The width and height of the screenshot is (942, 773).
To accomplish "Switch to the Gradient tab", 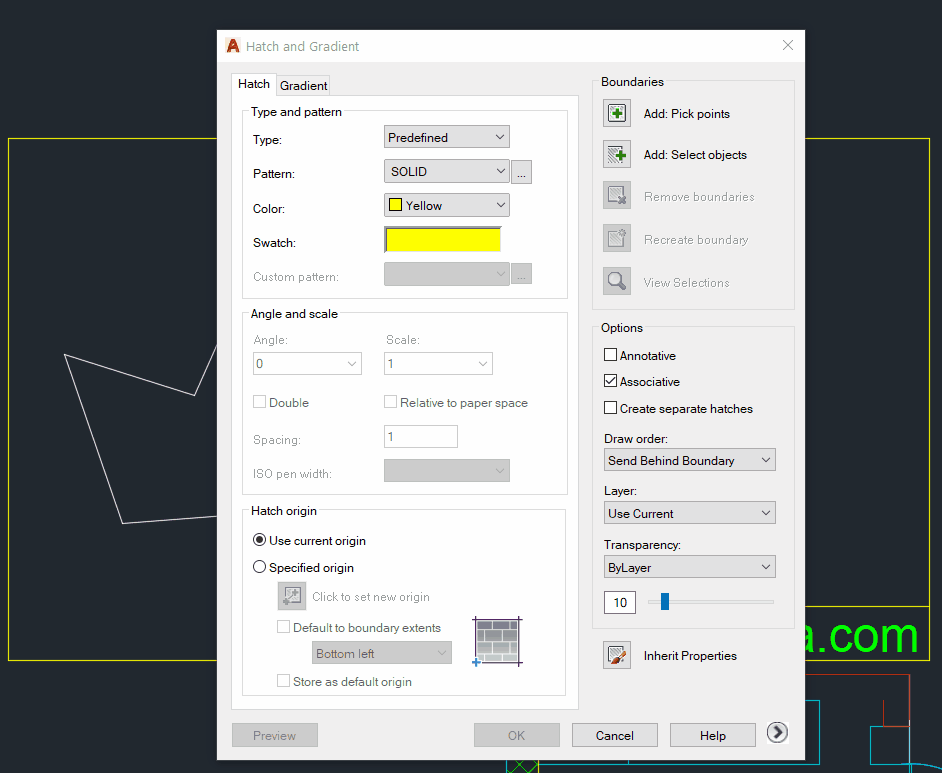I will coord(303,86).
